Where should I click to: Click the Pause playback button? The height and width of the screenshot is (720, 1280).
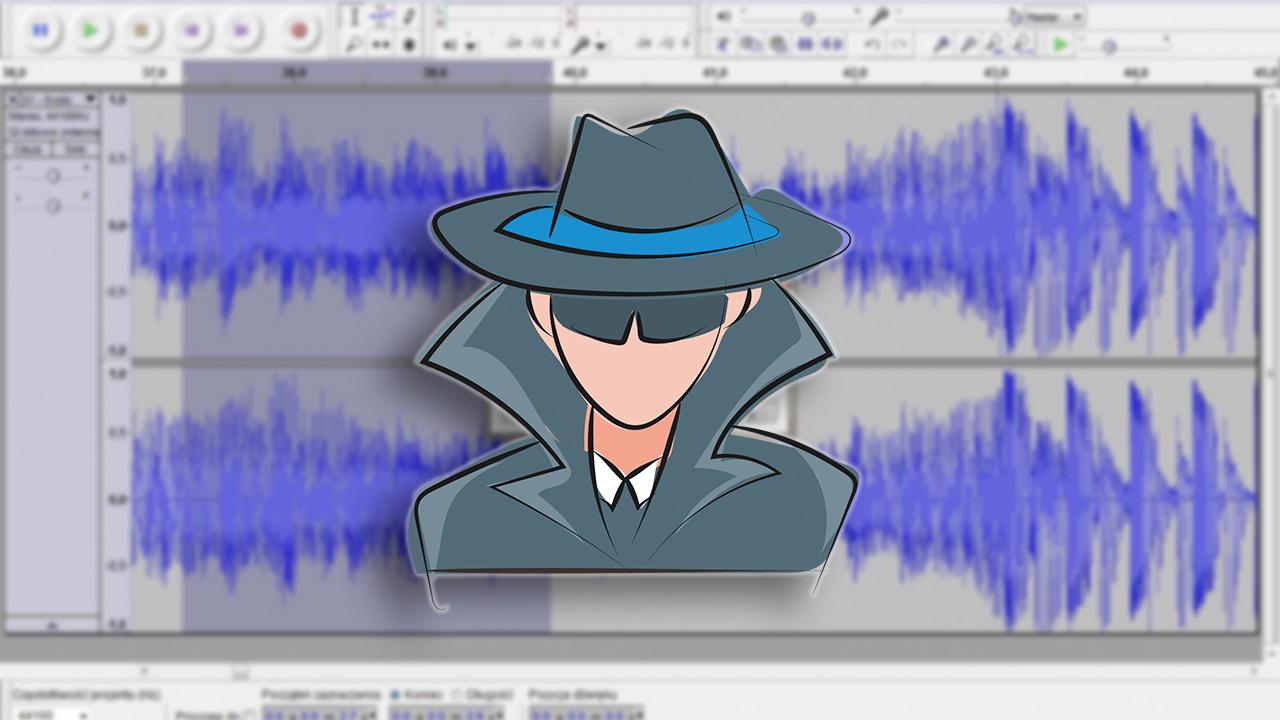point(40,30)
